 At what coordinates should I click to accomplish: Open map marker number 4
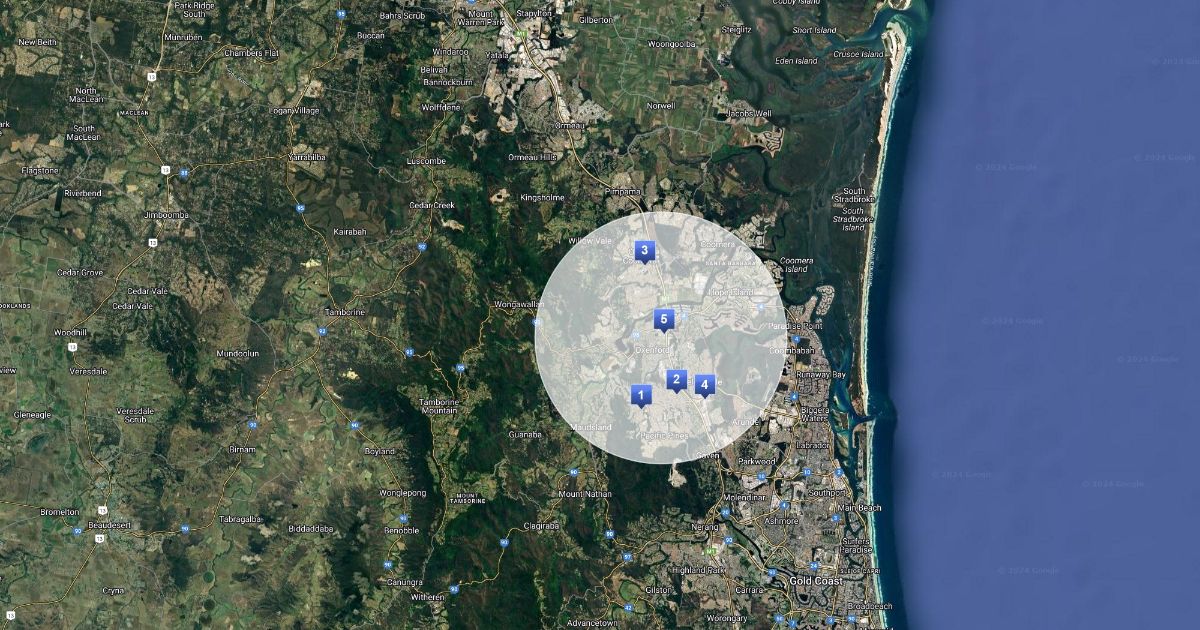point(705,385)
